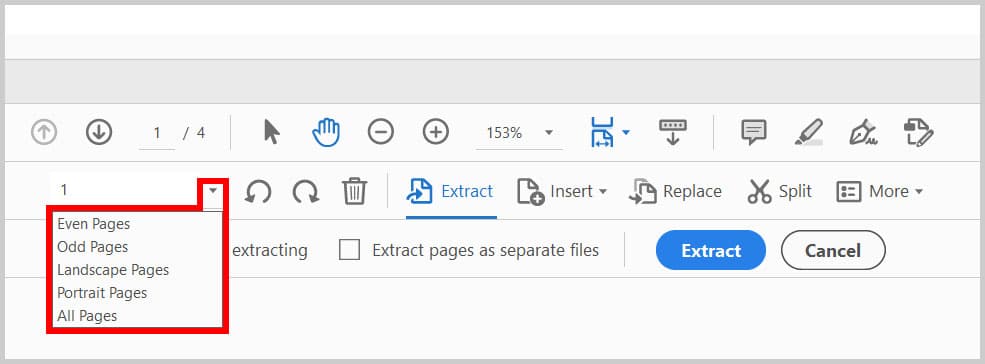985x364 pixels.
Task: Expand the page display options arrow
Action: tap(626, 133)
